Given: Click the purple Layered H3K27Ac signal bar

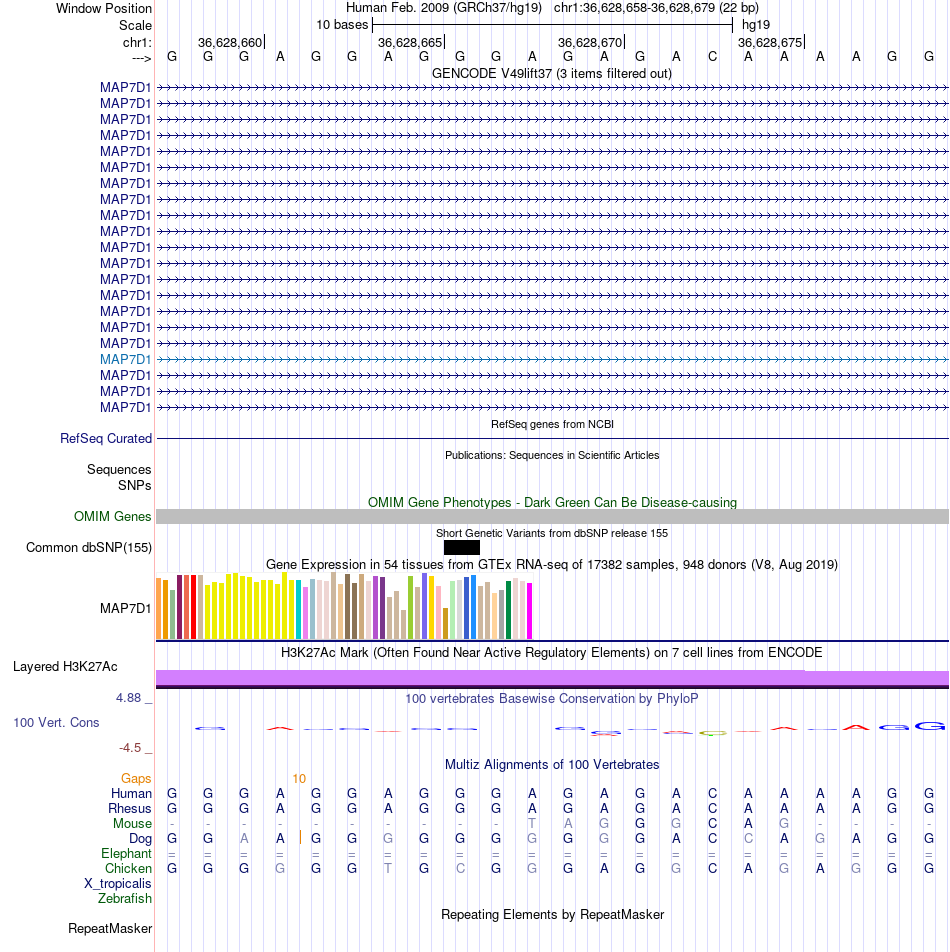Looking at the screenshot, I should pos(552,678).
